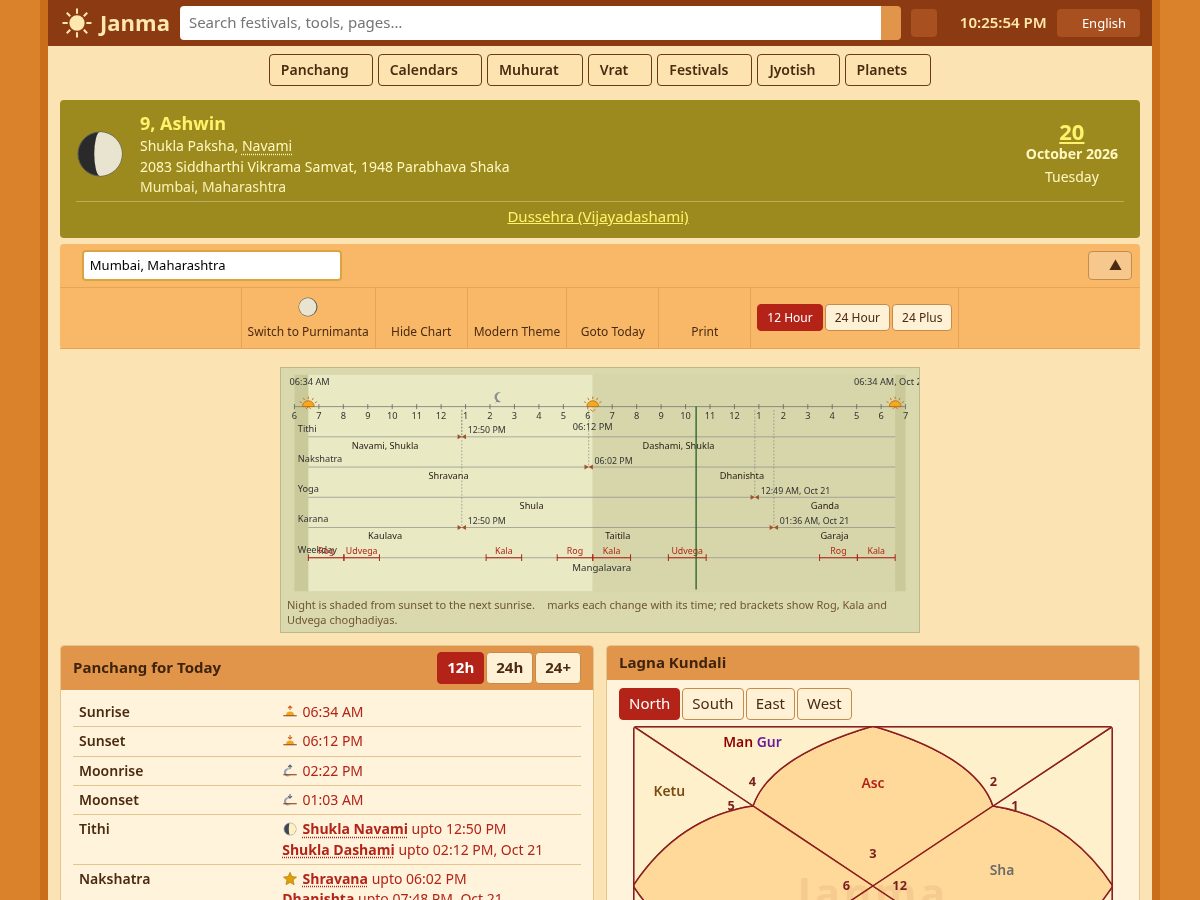This screenshot has height=900, width=1200.
Task: Open the Dussehra (Vijayadashami) link
Action: 598,216
